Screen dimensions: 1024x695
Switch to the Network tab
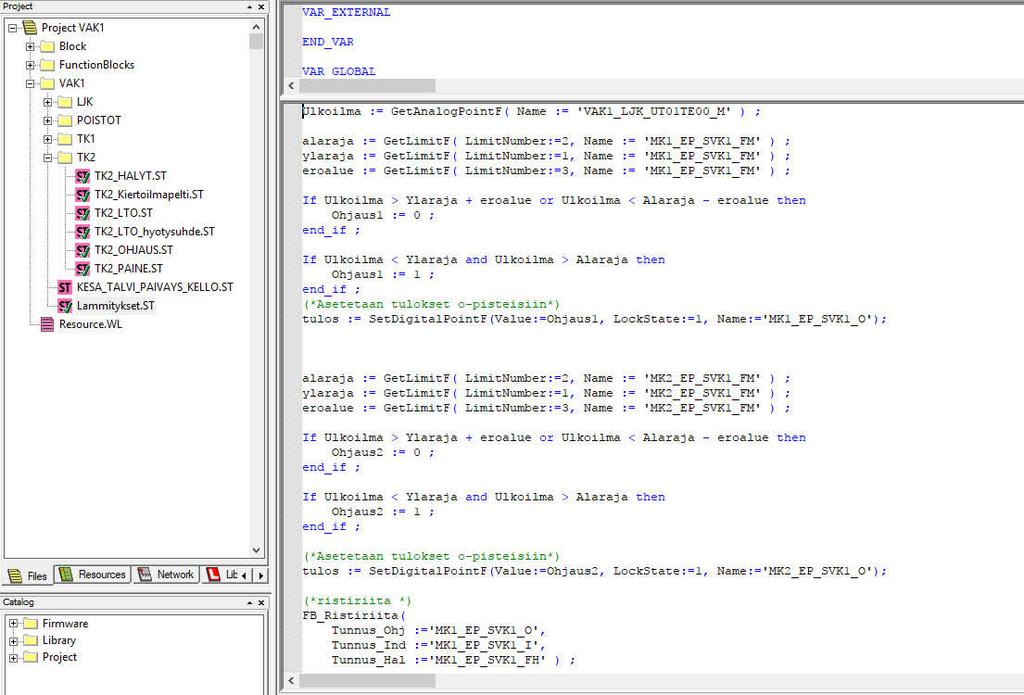pyautogui.click(x=166, y=575)
